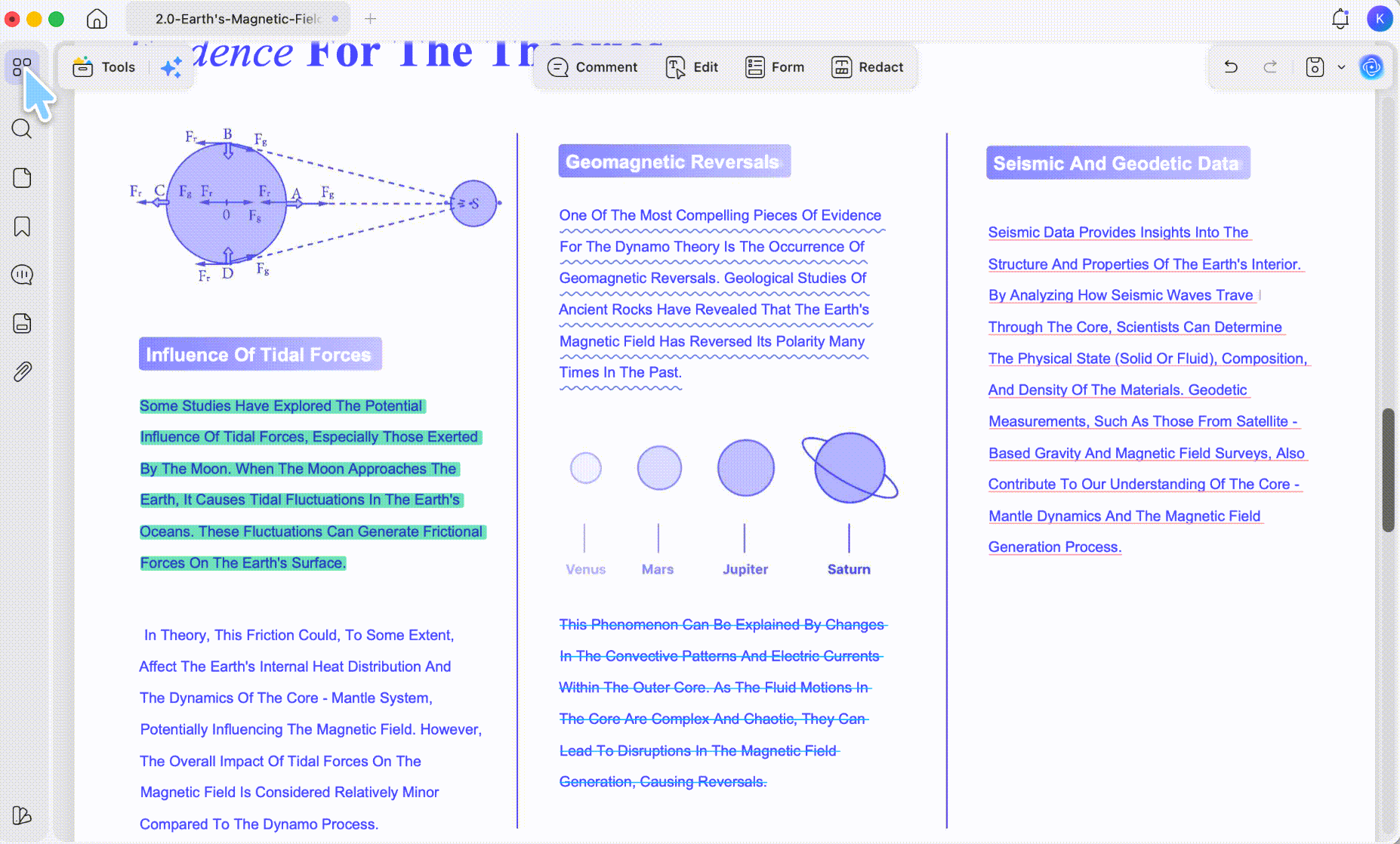Screen dimensions: 1400x844
Task: Click the Influence Of Tidal Forces heading
Action: 260,354
